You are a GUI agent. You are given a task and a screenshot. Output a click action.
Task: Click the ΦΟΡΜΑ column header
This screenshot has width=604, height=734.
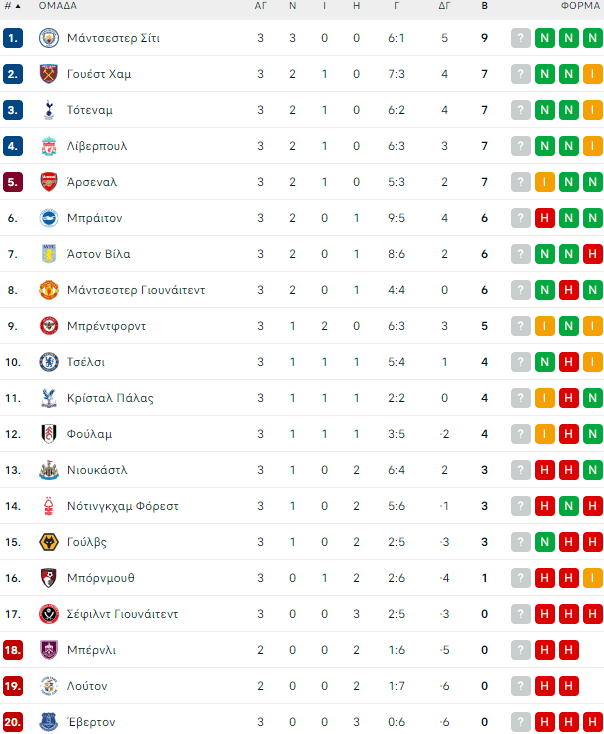(580, 6)
